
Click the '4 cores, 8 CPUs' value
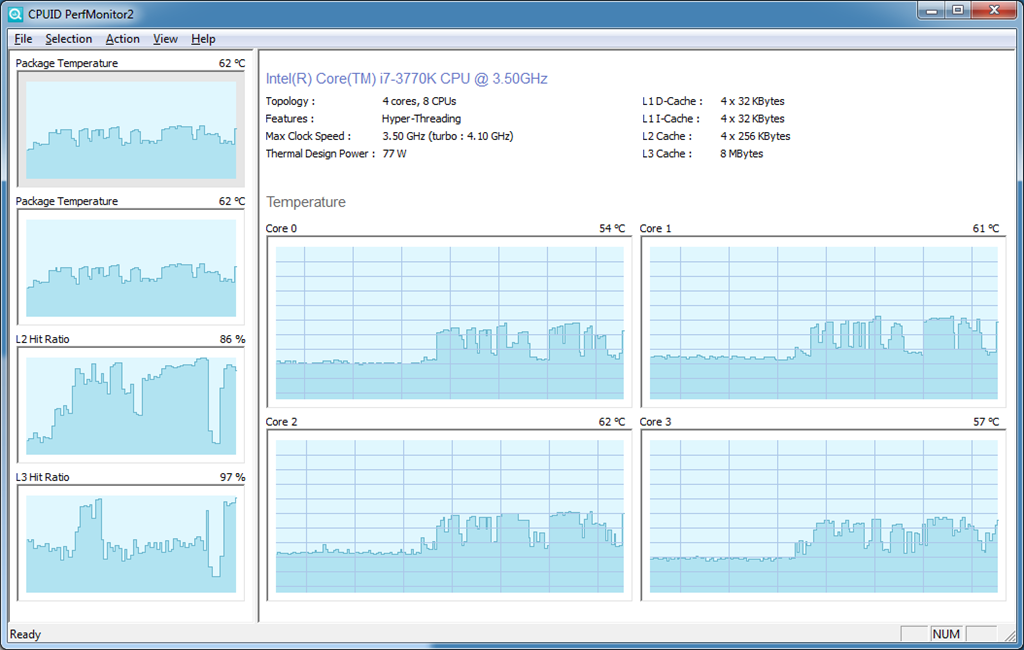[x=419, y=101]
